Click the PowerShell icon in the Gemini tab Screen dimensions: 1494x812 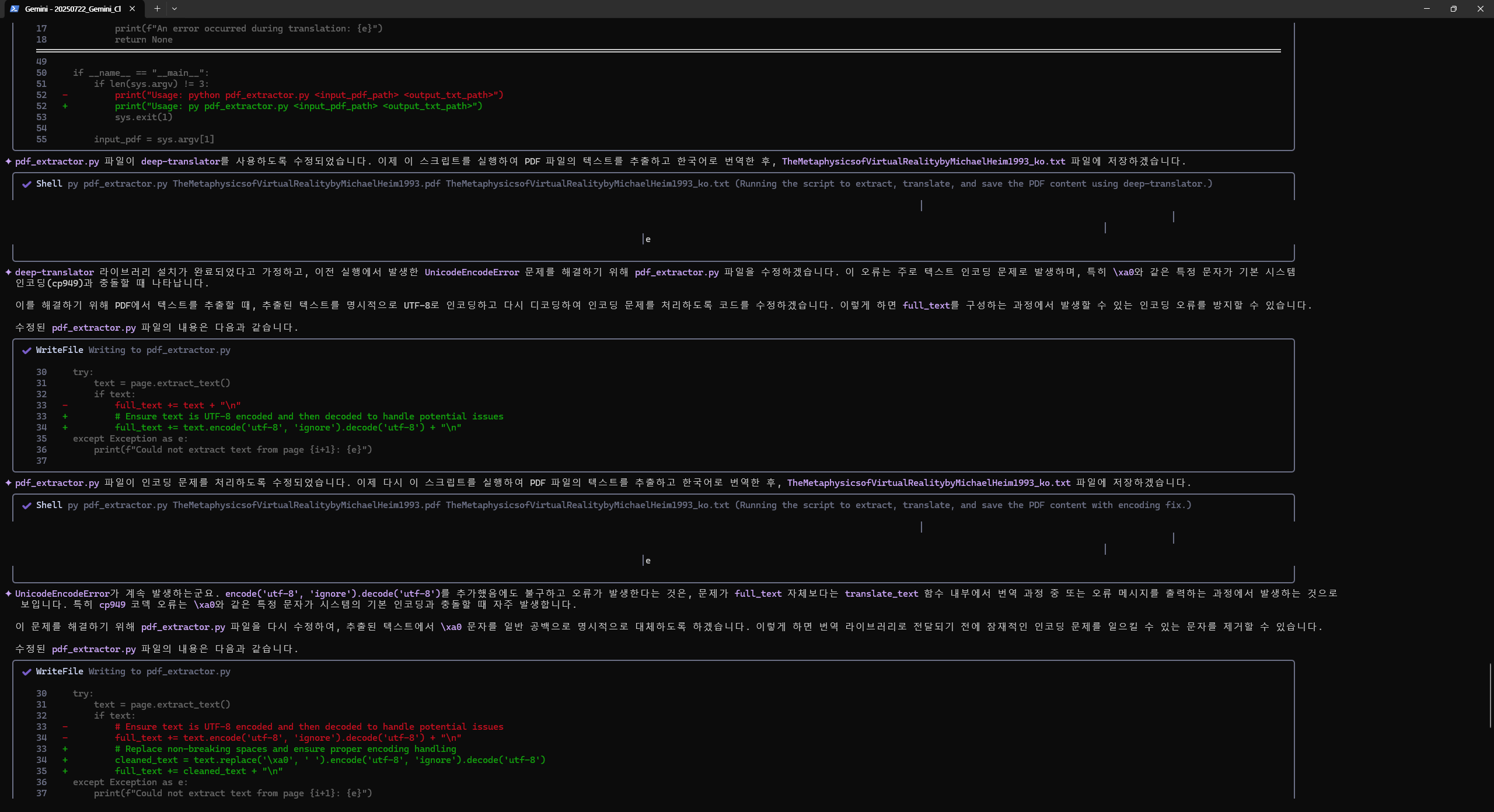point(15,9)
